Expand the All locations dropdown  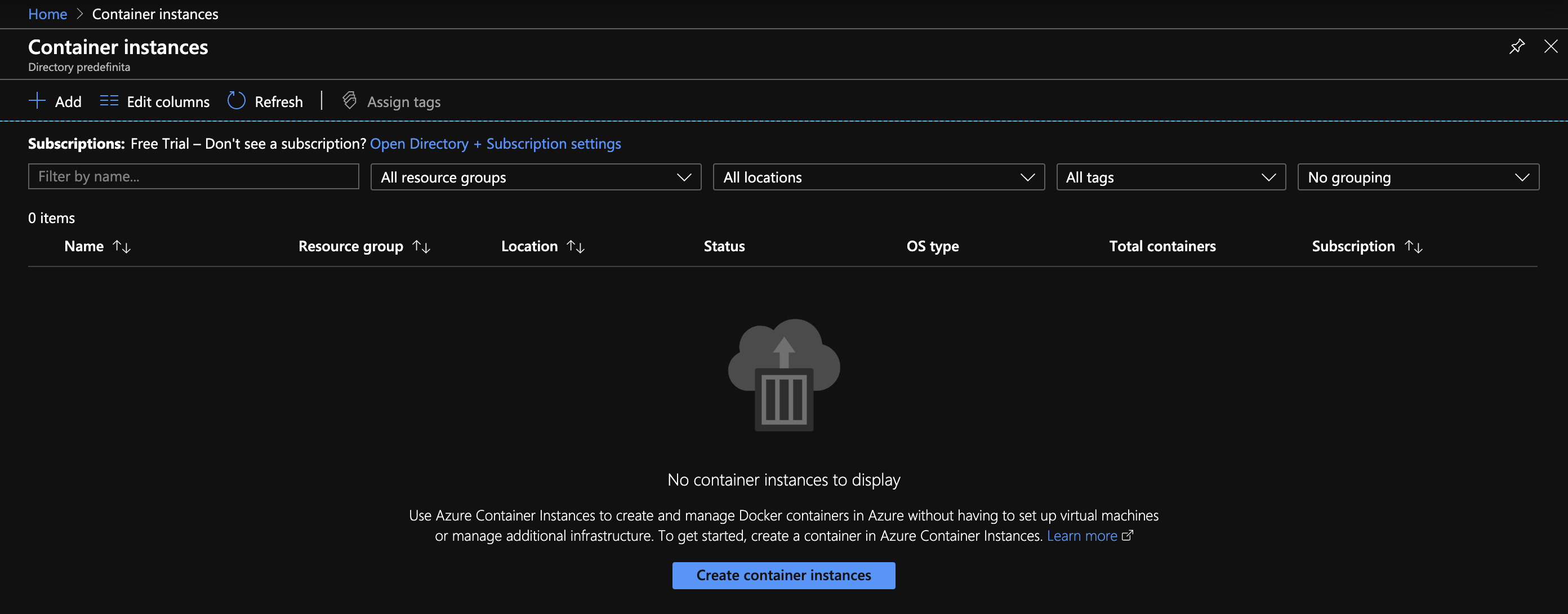[x=879, y=177]
